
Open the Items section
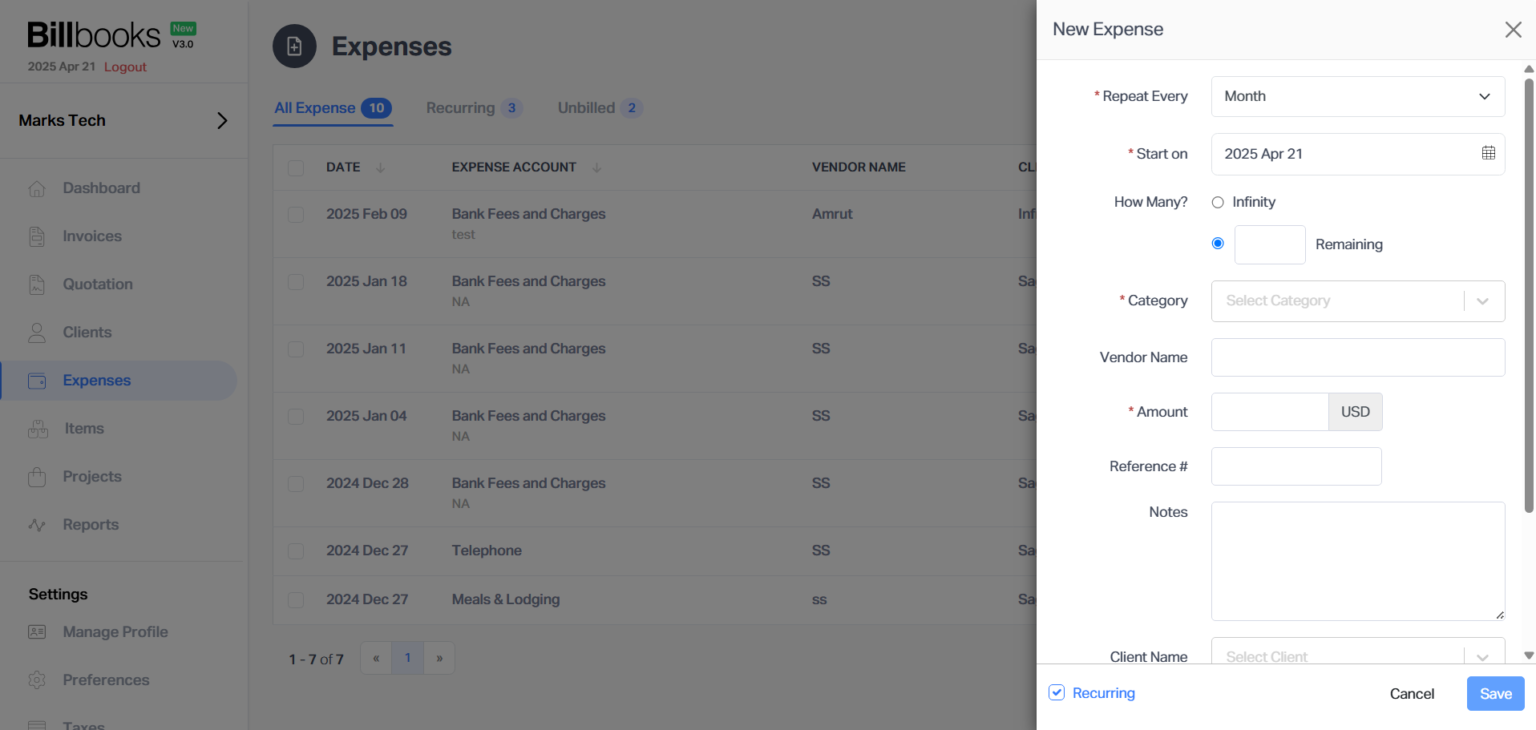coord(83,428)
